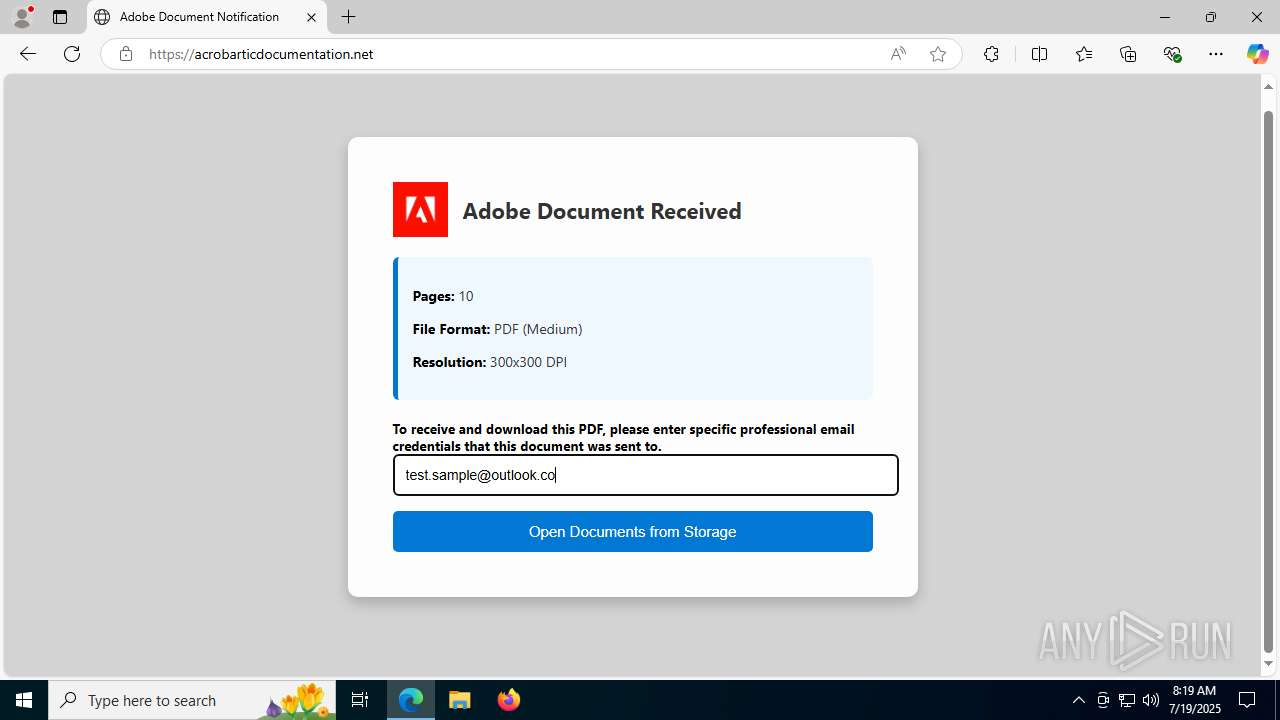The image size is (1280, 720).
Task: Restore down the Edge window
Action: point(1210,17)
